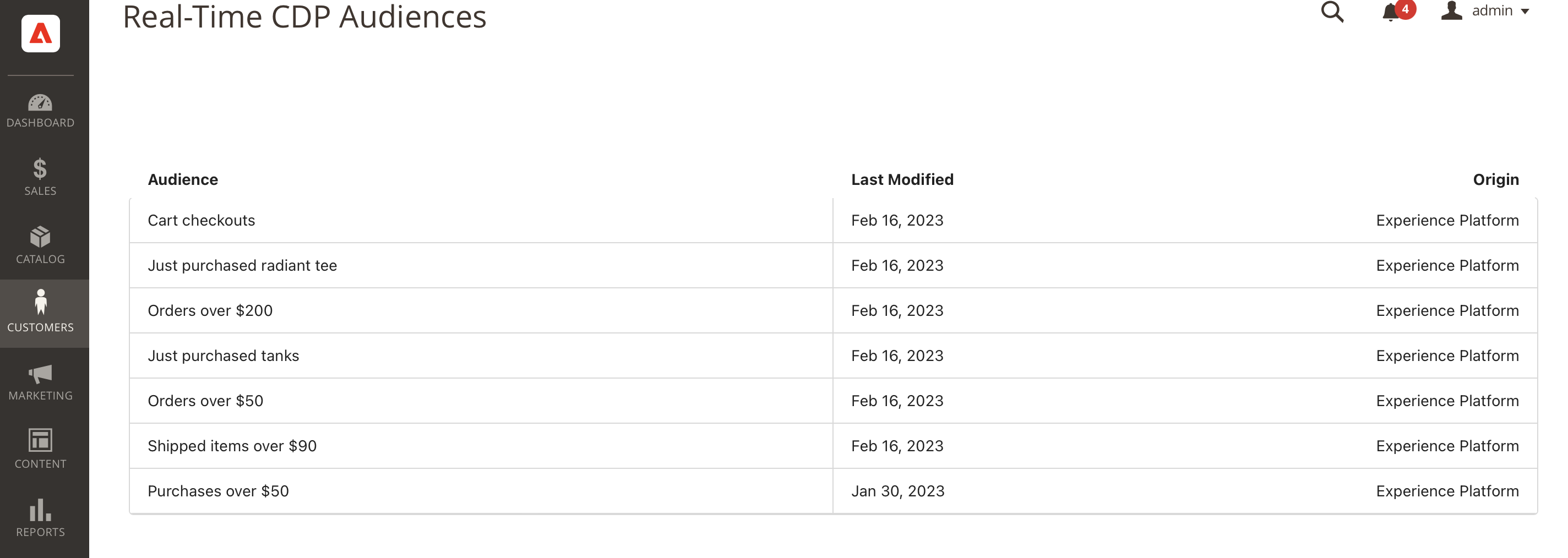Viewport: 1568px width, 558px height.
Task: Open the Content layout icon
Action: click(x=40, y=441)
